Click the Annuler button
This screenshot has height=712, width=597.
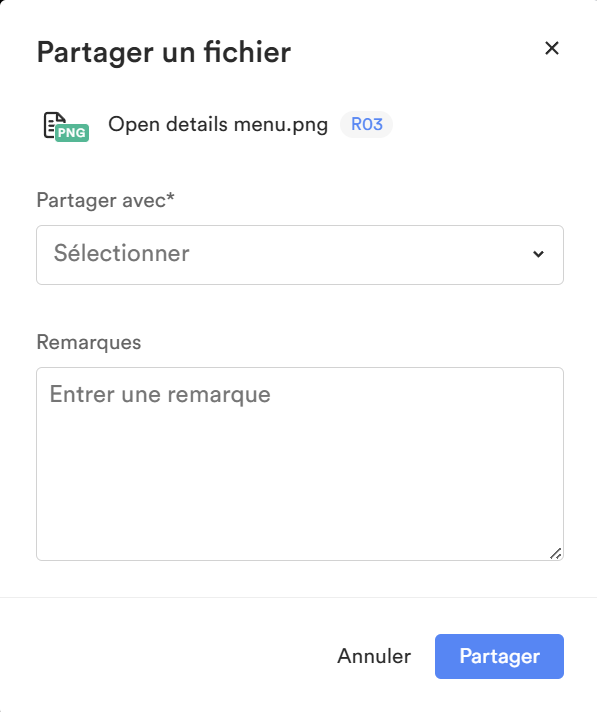pos(374,656)
